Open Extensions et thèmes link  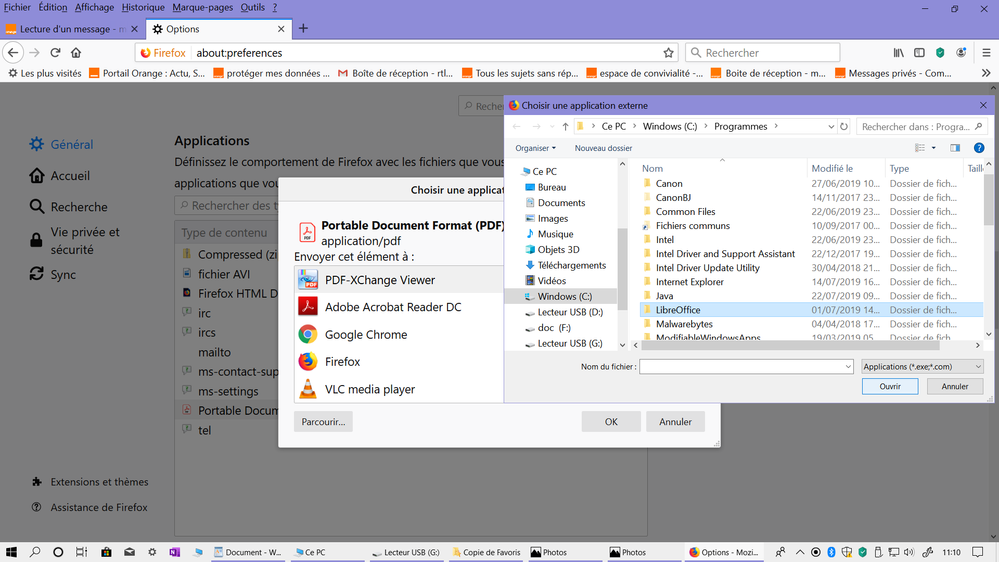coord(89,482)
